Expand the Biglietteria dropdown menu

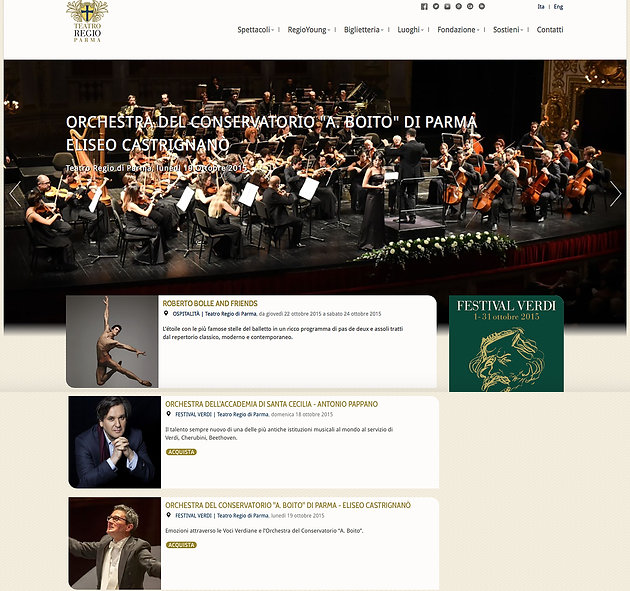click(363, 30)
